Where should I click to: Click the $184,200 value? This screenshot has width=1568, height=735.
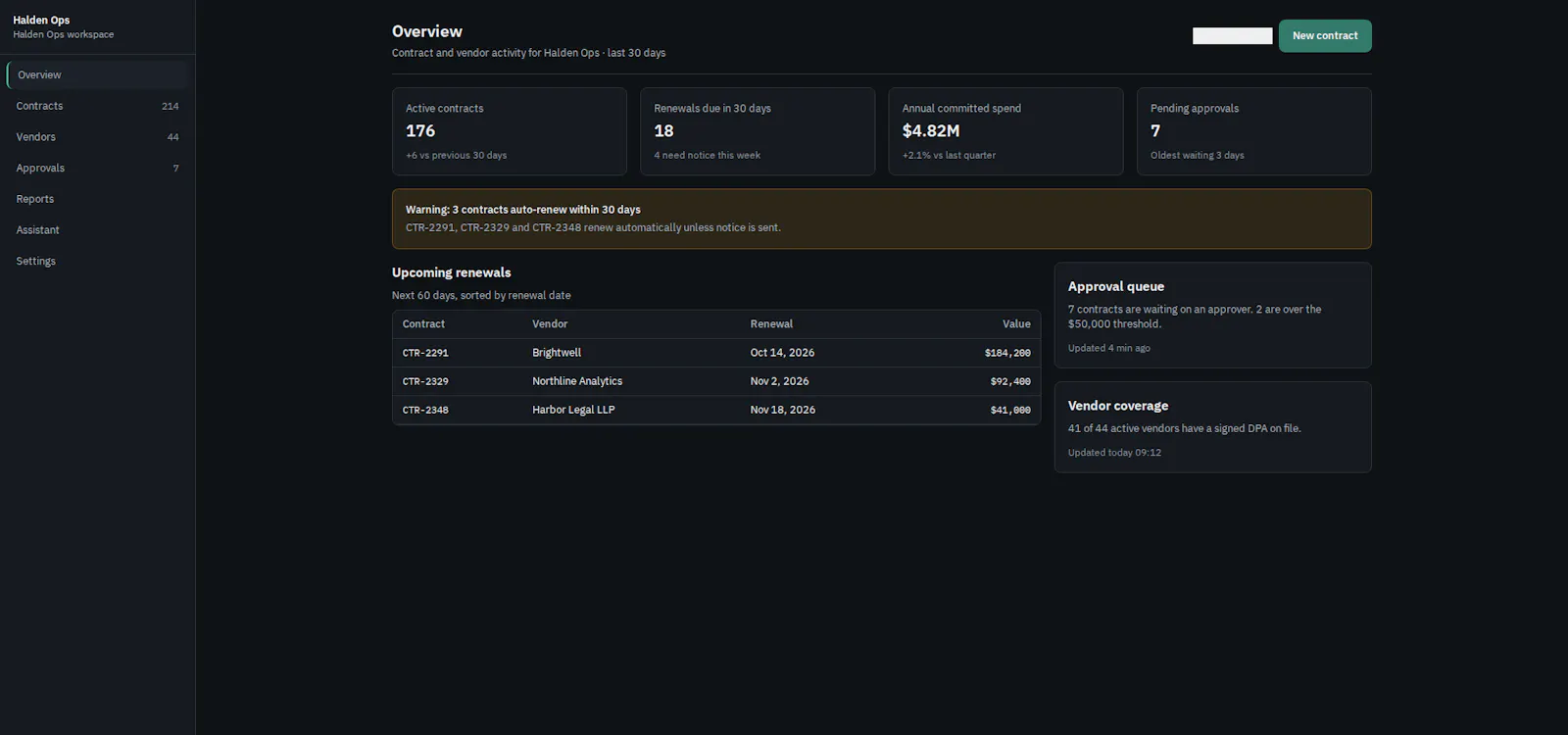click(x=1007, y=353)
